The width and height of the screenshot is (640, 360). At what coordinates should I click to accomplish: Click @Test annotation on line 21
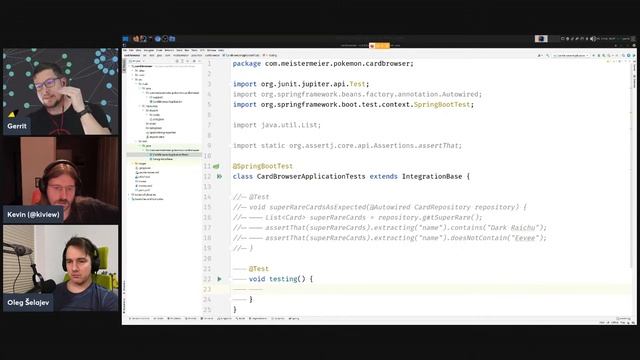(259, 269)
